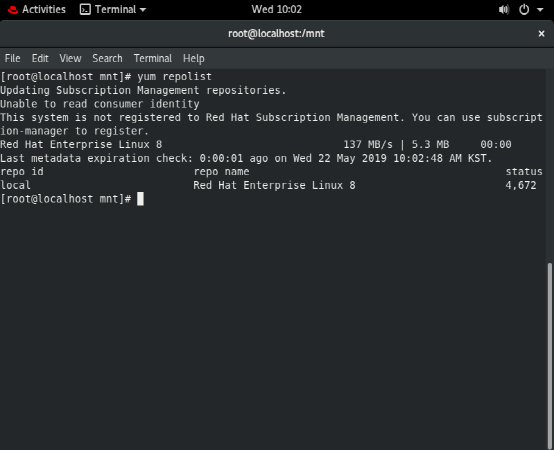Click the terminal cursor at the prompt
Screen dimensions: 554x450
tap(140, 199)
